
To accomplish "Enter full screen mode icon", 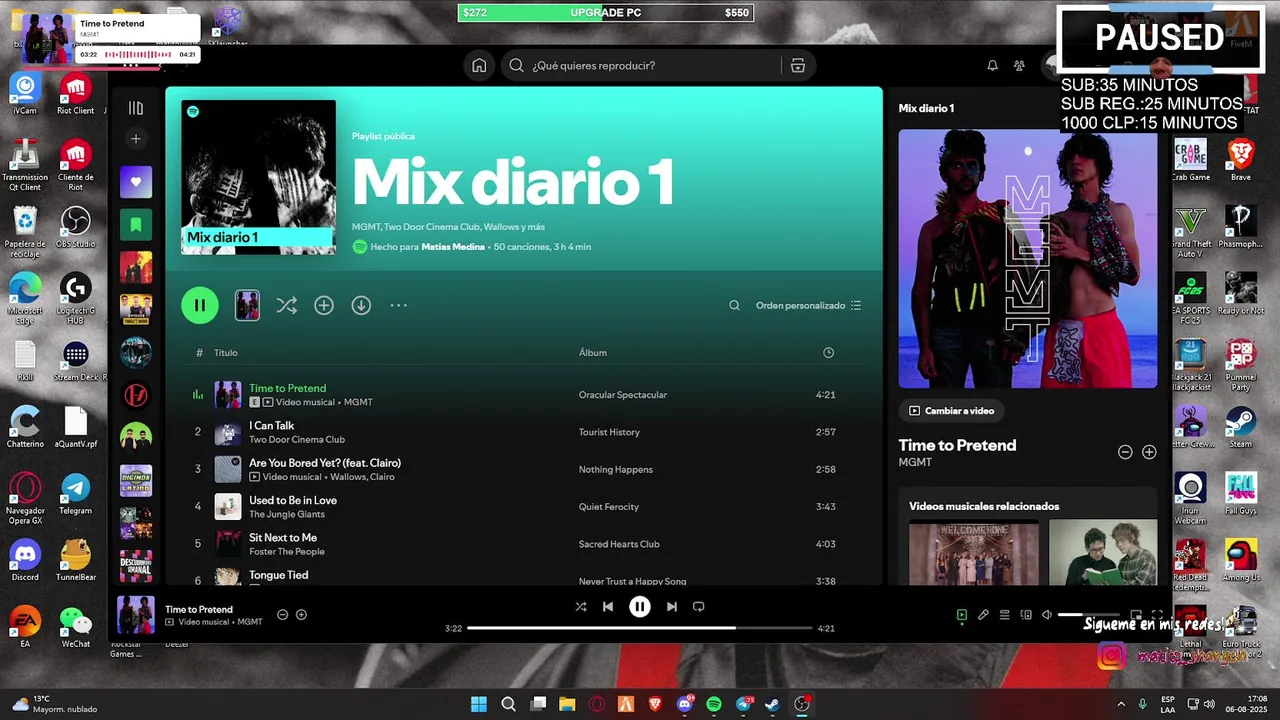I will point(1157,615).
